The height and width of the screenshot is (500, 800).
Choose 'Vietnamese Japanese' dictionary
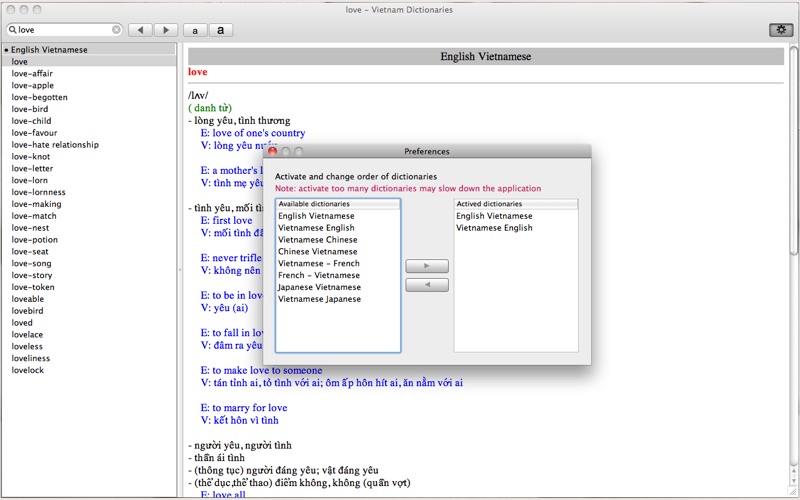(319, 299)
